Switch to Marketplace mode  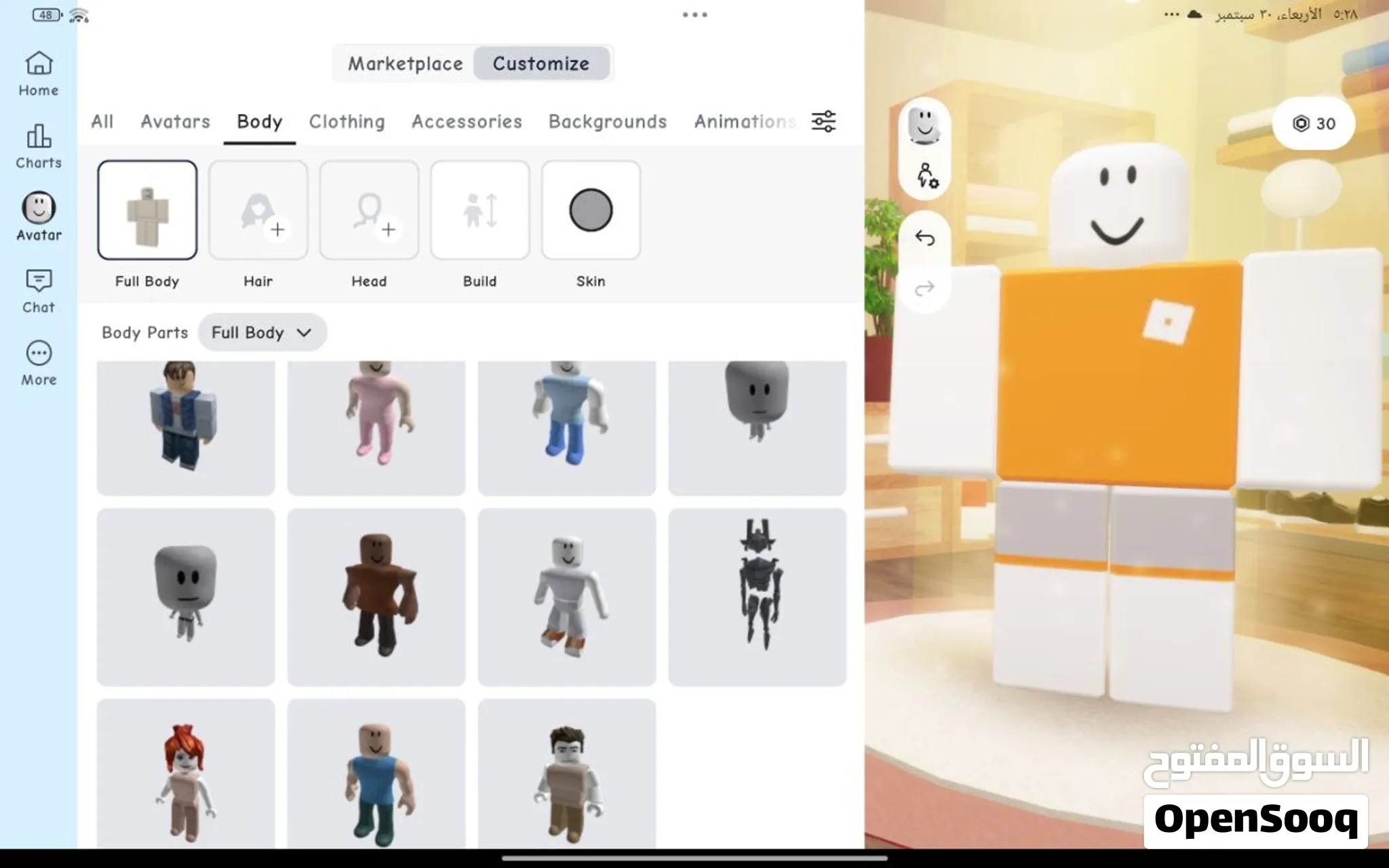(405, 64)
